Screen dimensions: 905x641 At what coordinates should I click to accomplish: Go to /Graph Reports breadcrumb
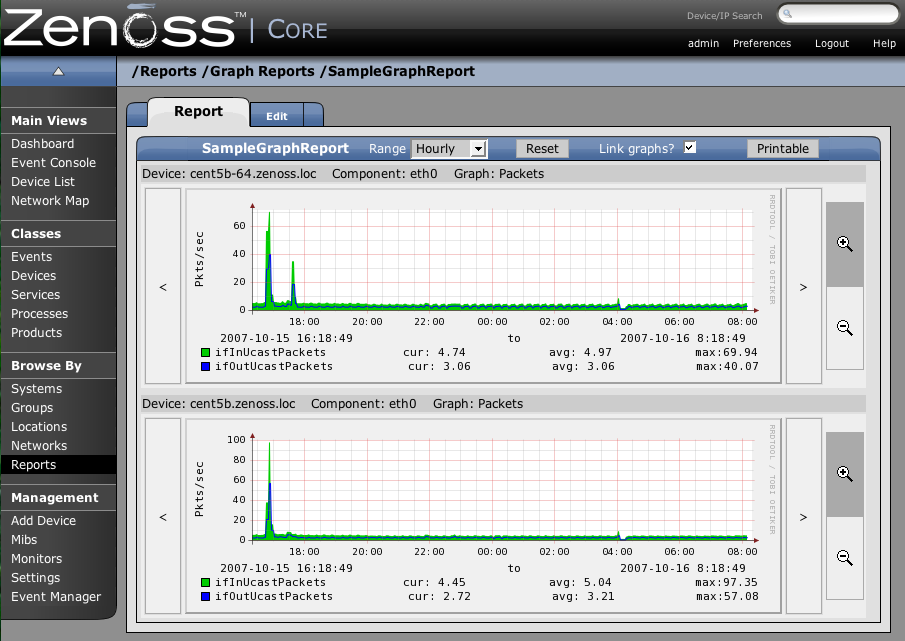tap(258, 72)
